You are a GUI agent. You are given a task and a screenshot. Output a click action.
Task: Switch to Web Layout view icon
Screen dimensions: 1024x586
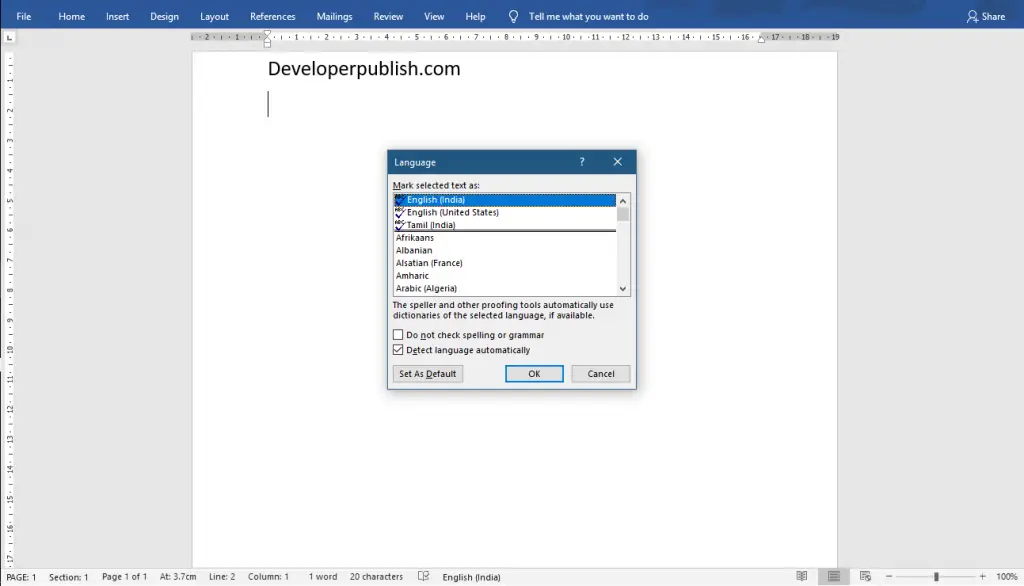(865, 576)
